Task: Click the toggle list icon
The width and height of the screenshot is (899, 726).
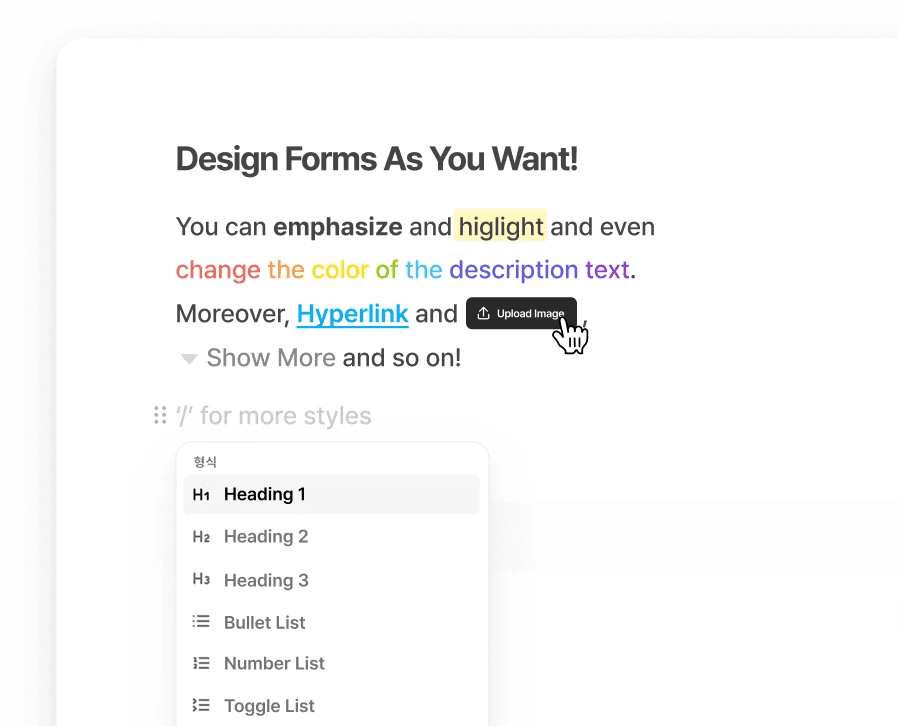Action: coord(201,705)
